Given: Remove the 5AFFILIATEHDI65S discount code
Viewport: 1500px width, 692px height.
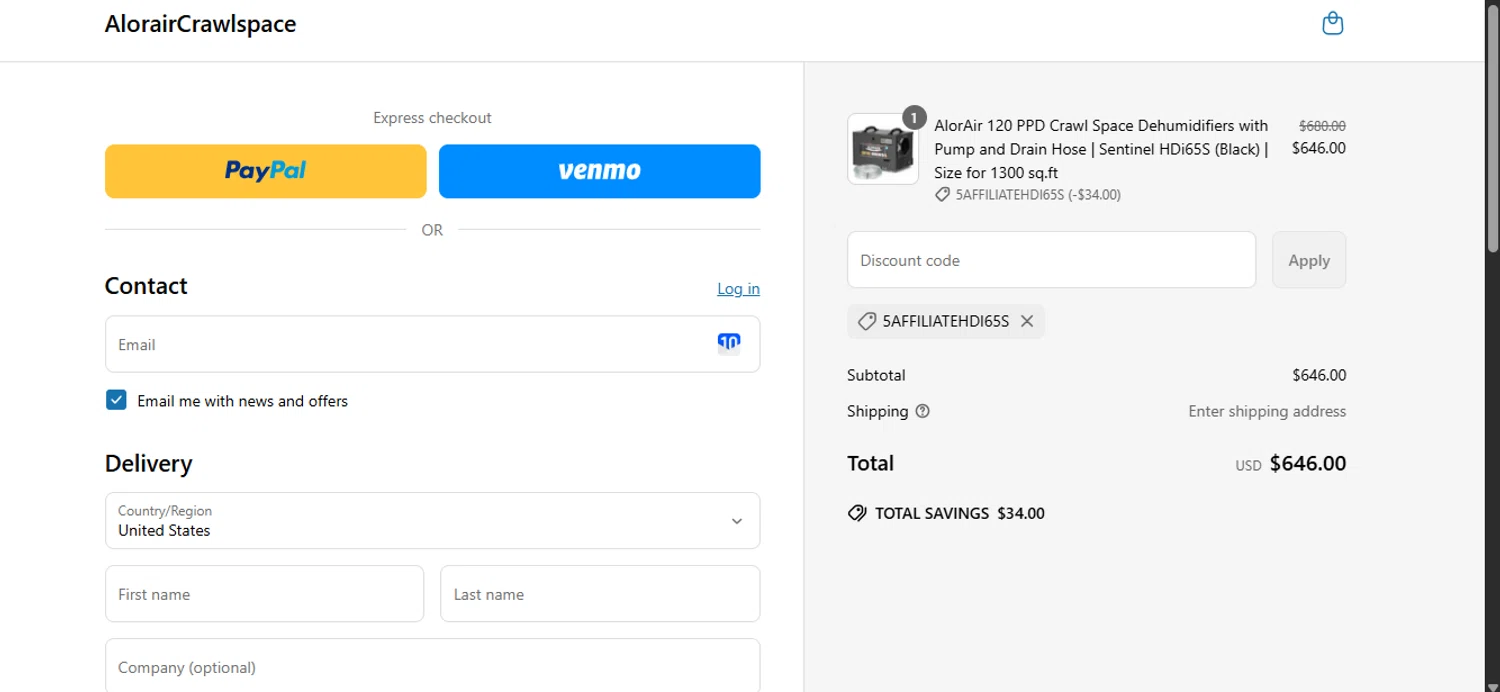Looking at the screenshot, I should [x=1027, y=321].
